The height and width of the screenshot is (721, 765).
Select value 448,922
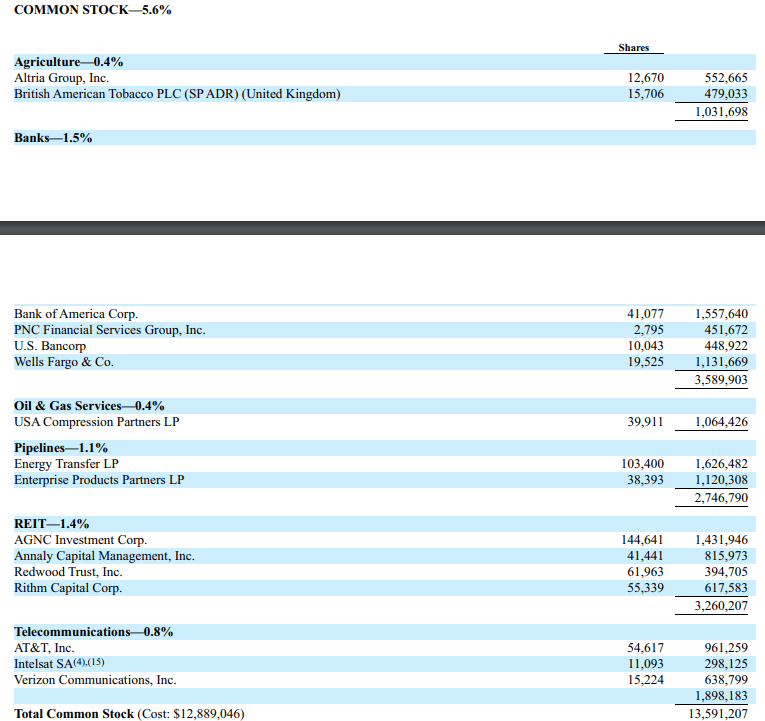[x=725, y=346]
